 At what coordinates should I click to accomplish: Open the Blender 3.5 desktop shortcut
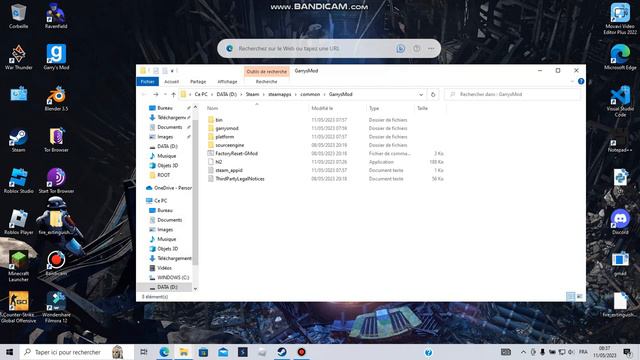pyautogui.click(x=56, y=98)
